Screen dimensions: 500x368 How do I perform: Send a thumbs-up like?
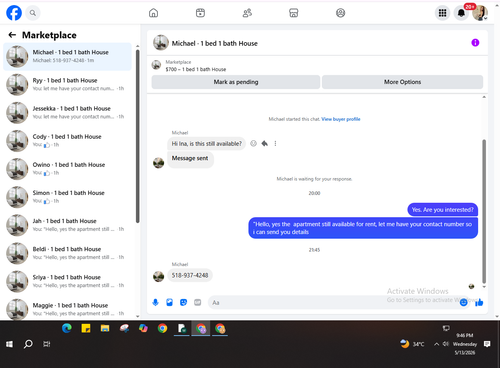tap(479, 303)
